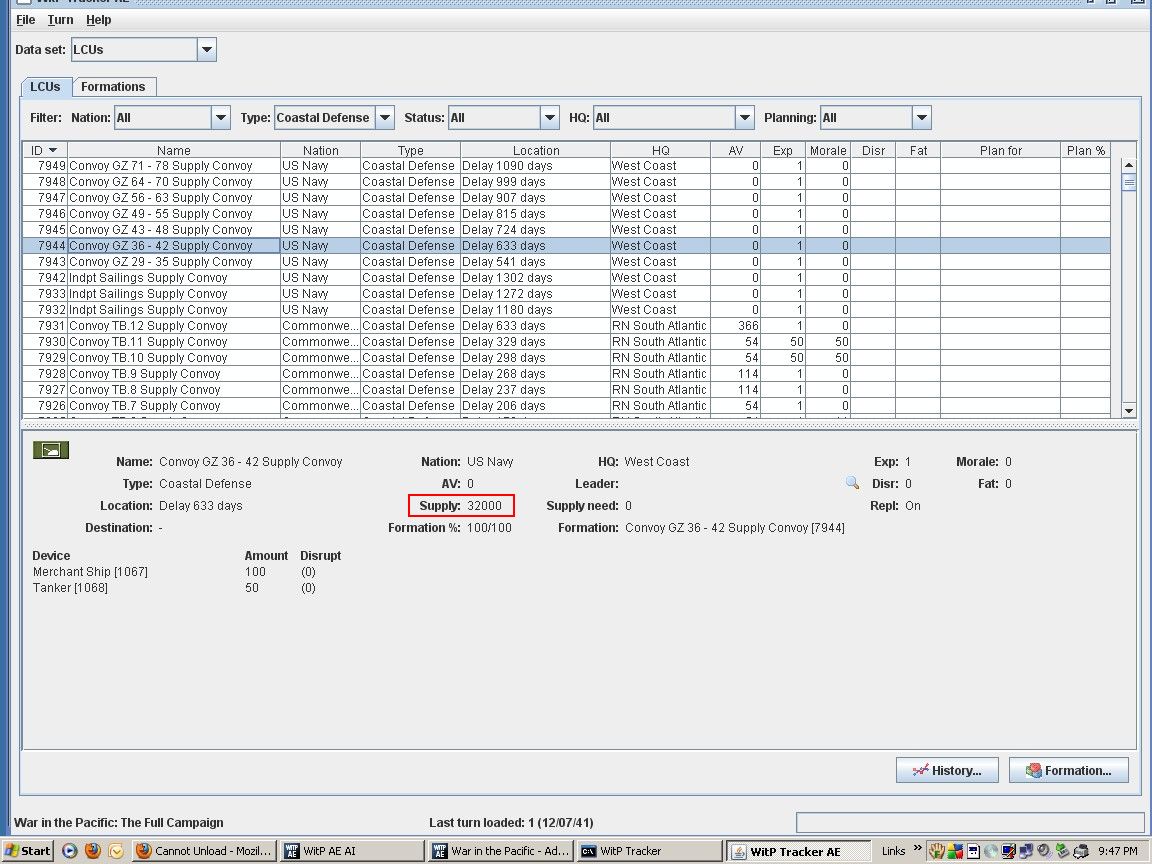Select row Convoy GZ 56 - 63 Supply Convoy

(566, 198)
